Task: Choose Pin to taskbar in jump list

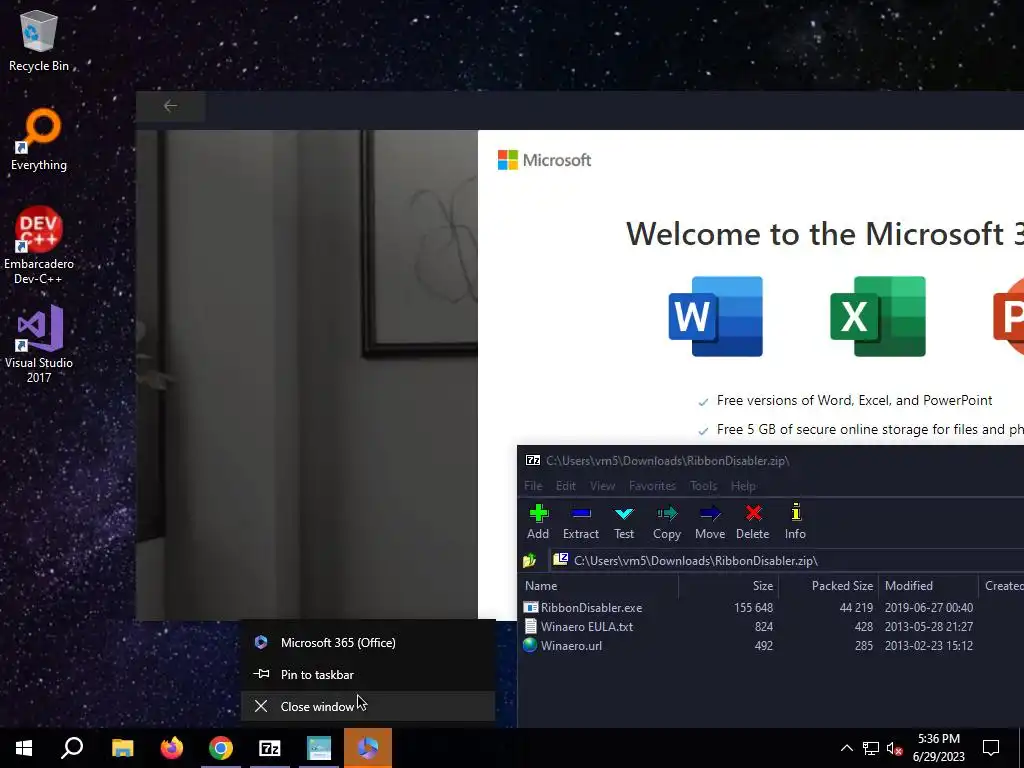Action: [x=368, y=675]
